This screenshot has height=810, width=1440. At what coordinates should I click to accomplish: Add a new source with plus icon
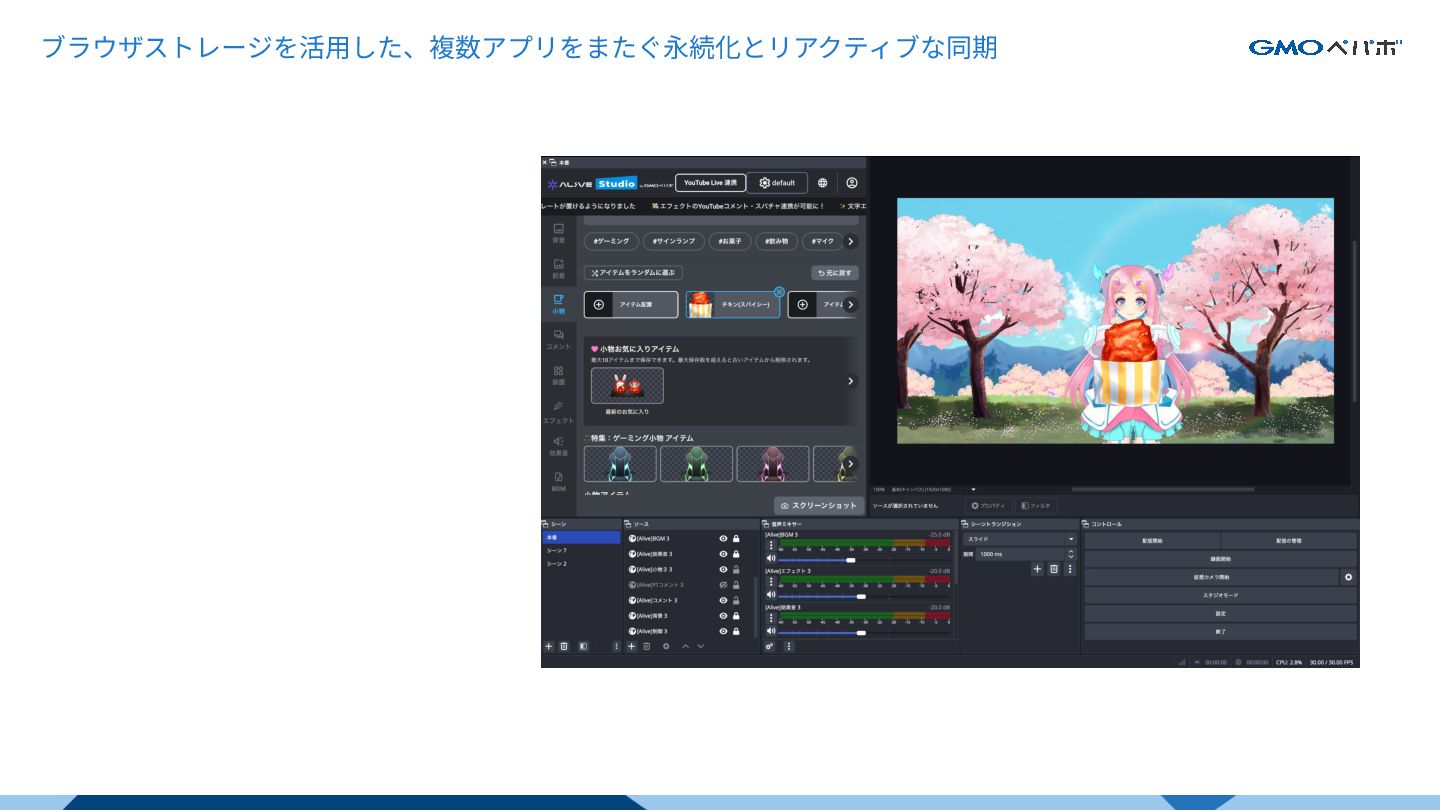631,646
